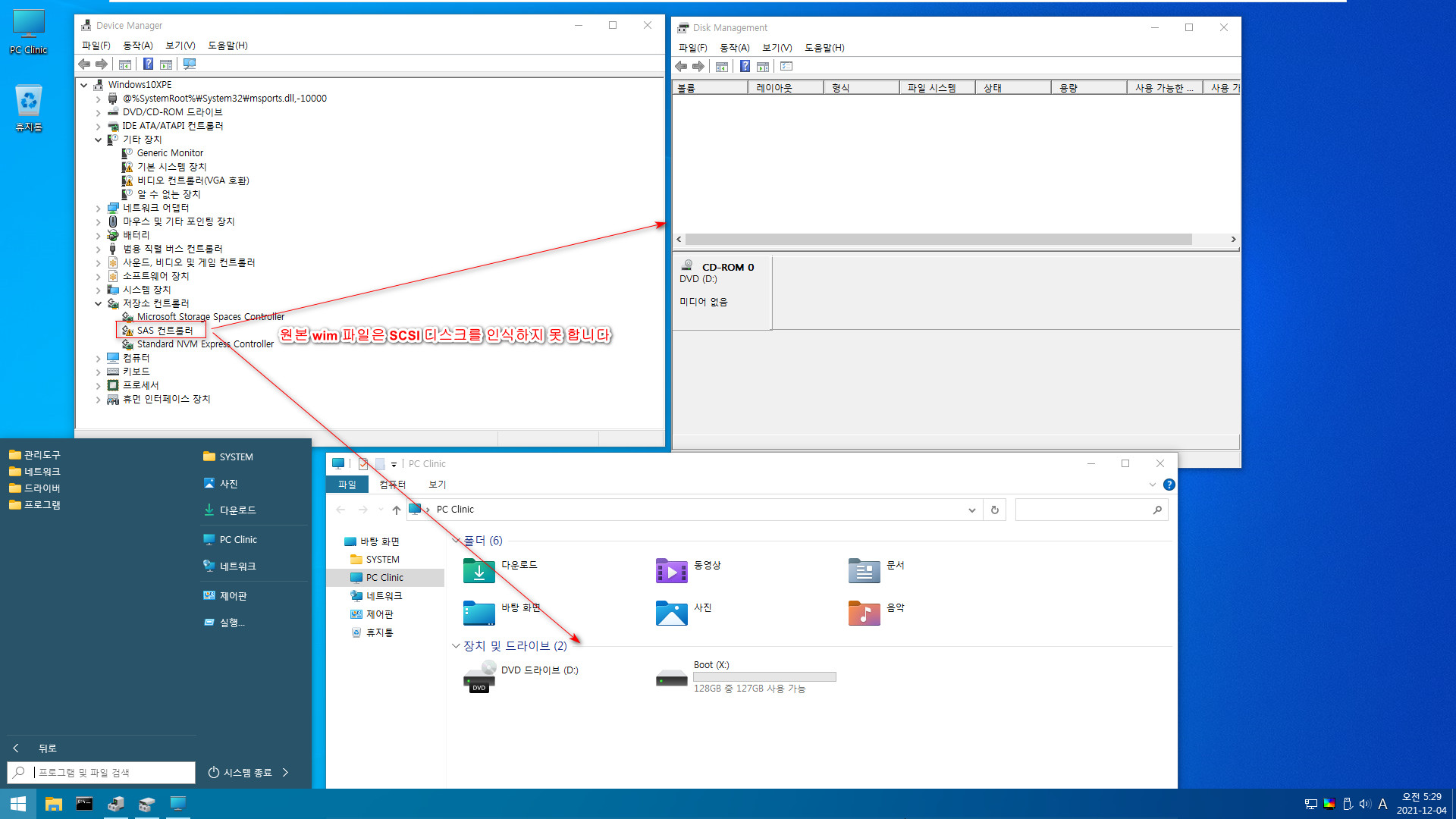Click 파일 시스템 column header in Disk Management
This screenshot has width=1456, height=819.
[x=937, y=88]
